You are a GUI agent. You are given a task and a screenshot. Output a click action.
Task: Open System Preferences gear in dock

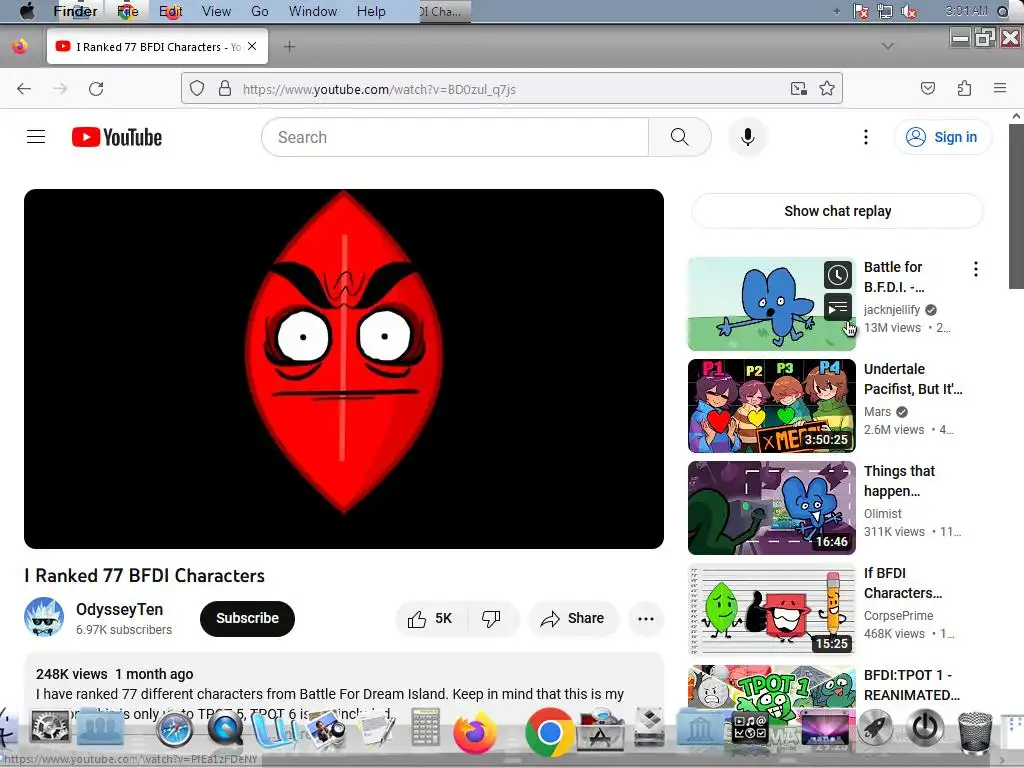coord(50,727)
